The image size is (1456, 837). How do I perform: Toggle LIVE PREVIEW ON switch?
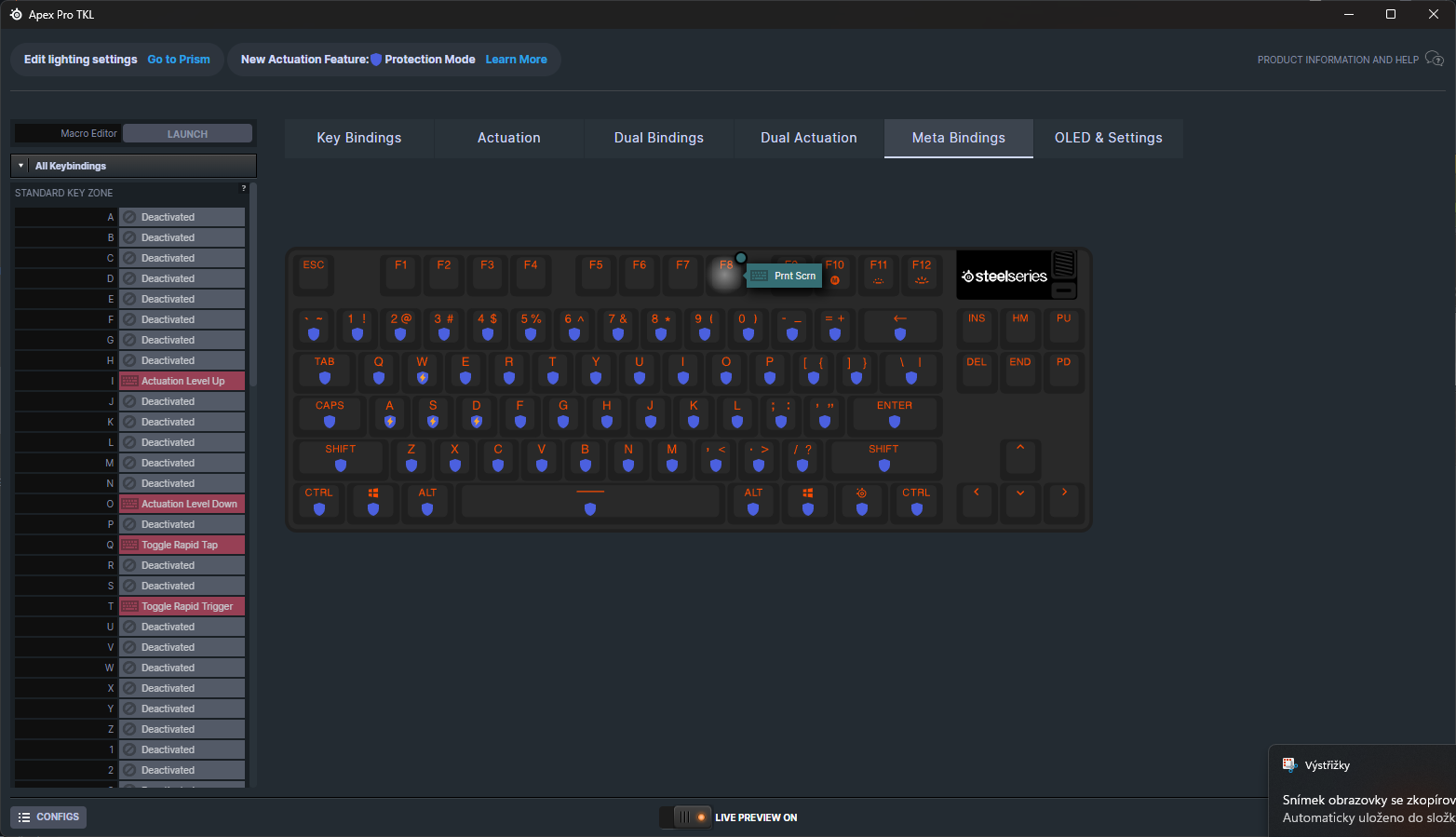pyautogui.click(x=686, y=817)
